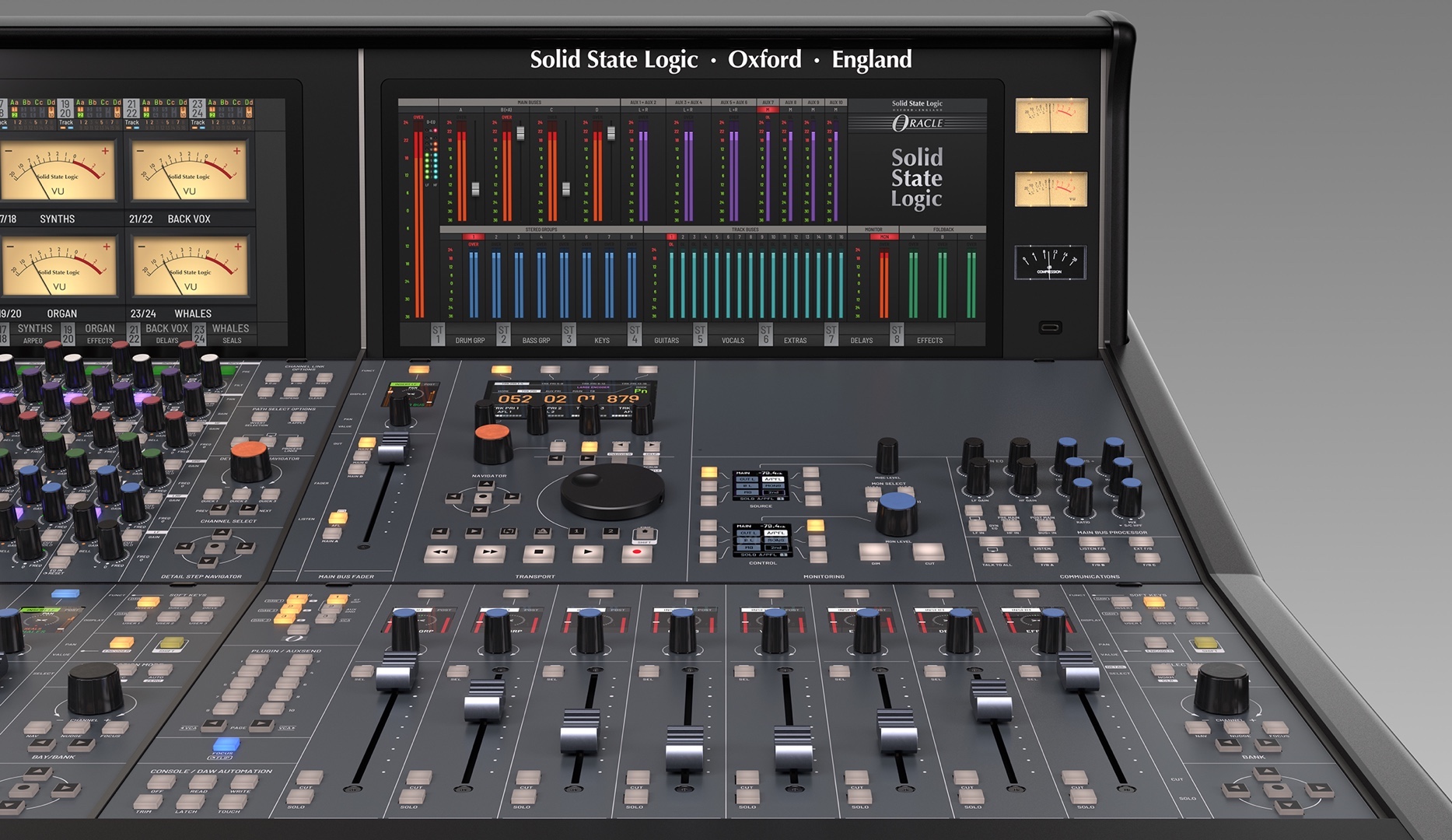Click the STEREO GROUPS header on the meter screen
1452x840 pixels.
(541, 230)
